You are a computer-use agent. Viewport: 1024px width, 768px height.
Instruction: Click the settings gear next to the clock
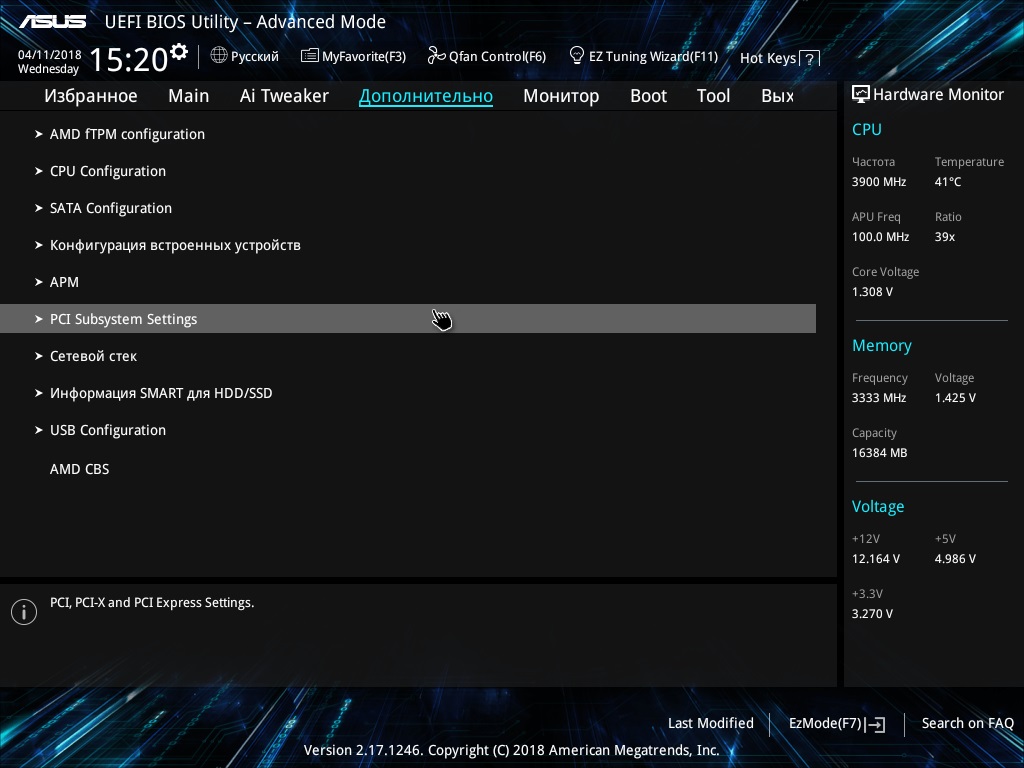[x=179, y=52]
